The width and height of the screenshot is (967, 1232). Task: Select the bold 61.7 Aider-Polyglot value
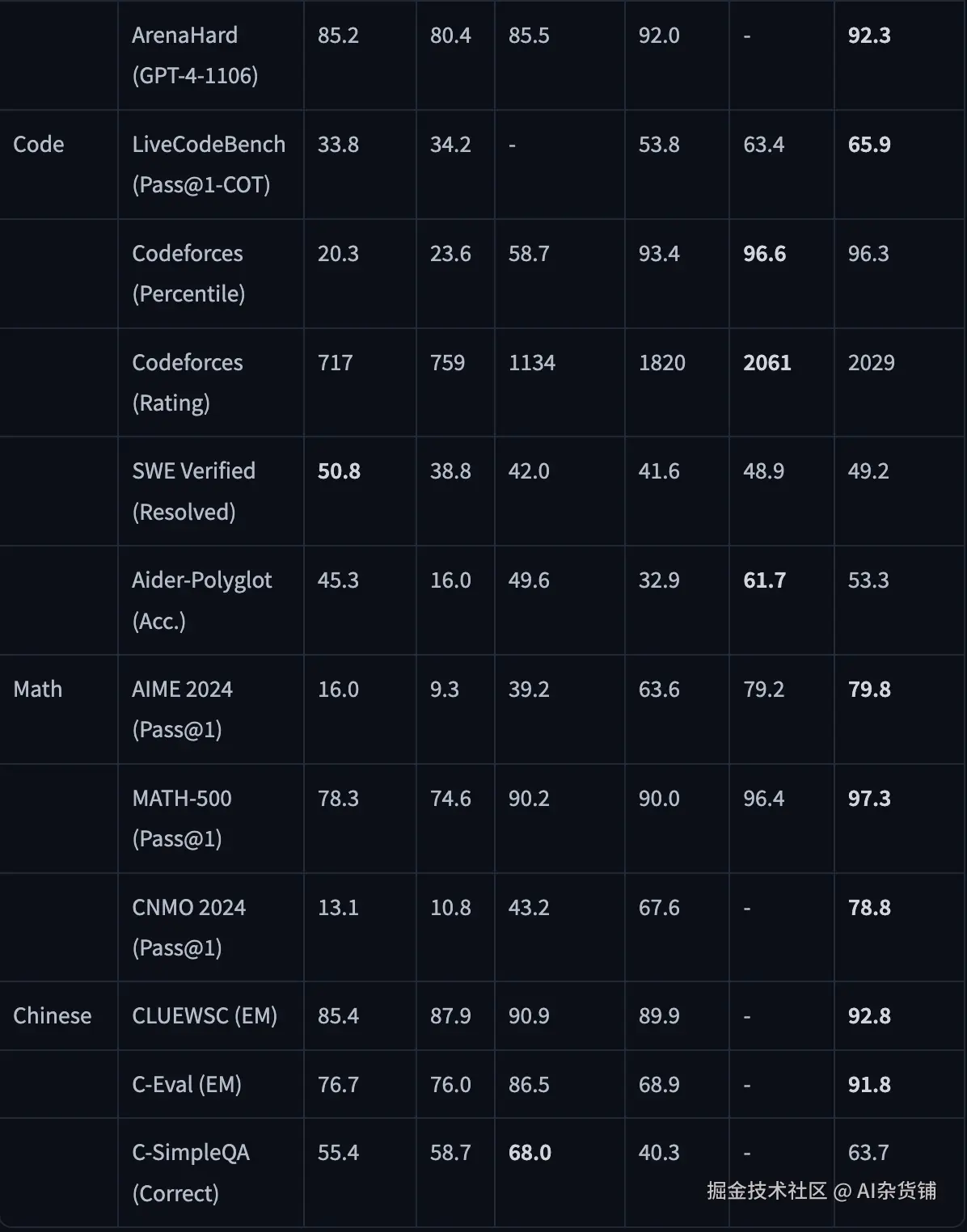(764, 580)
